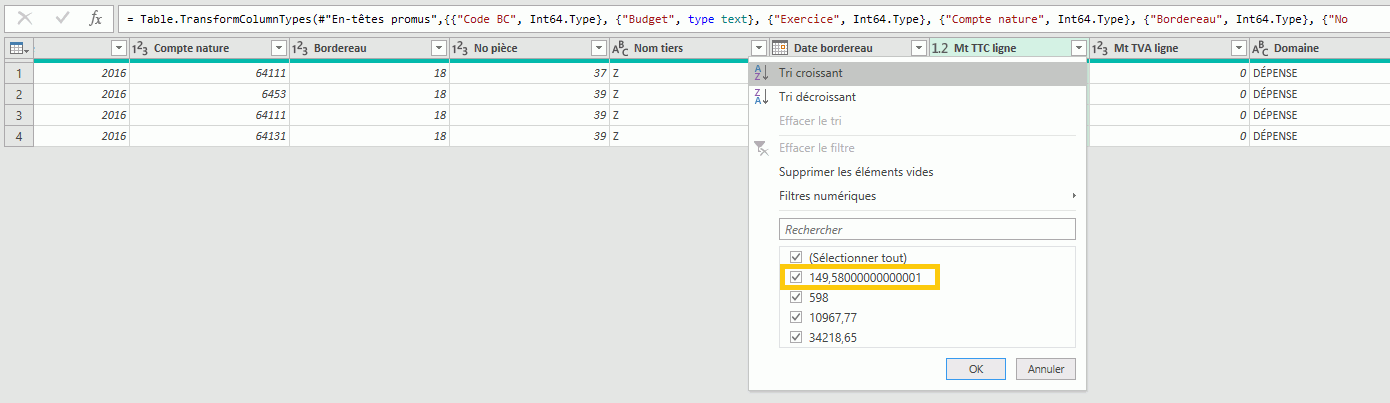Click the table icon in grid corner

17,48
